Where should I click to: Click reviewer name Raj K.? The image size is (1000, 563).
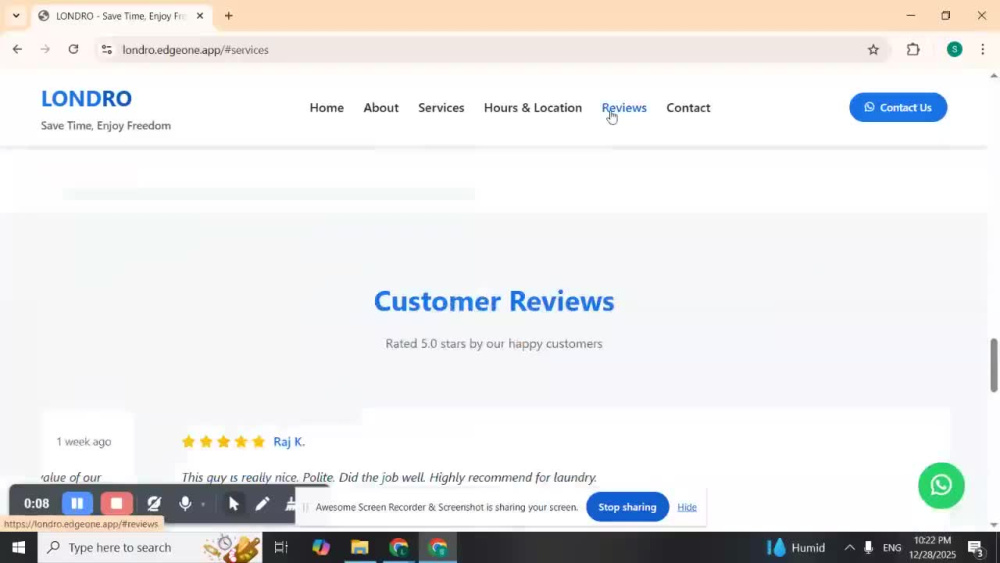[289, 441]
